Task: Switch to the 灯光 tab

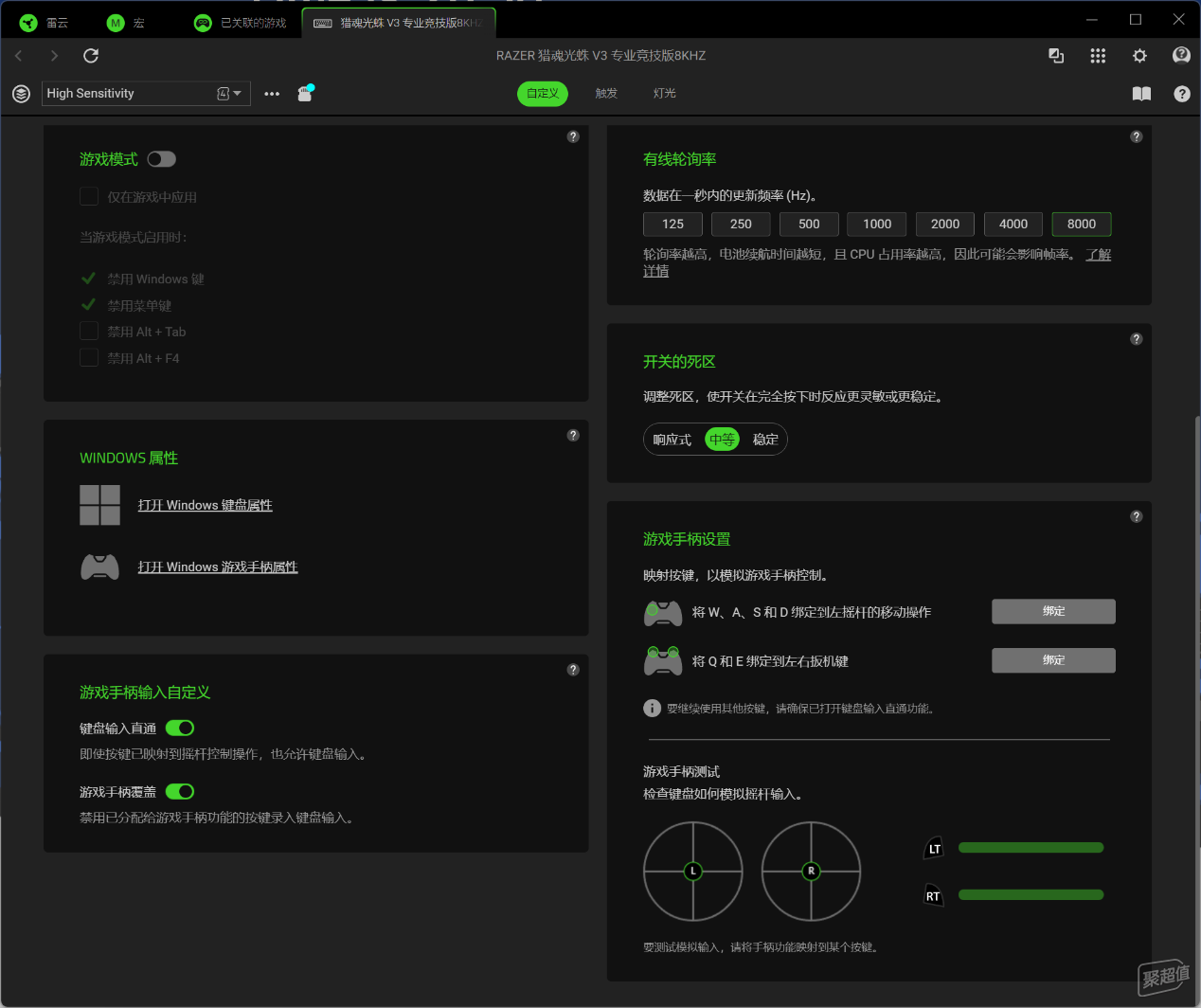Action: click(665, 94)
